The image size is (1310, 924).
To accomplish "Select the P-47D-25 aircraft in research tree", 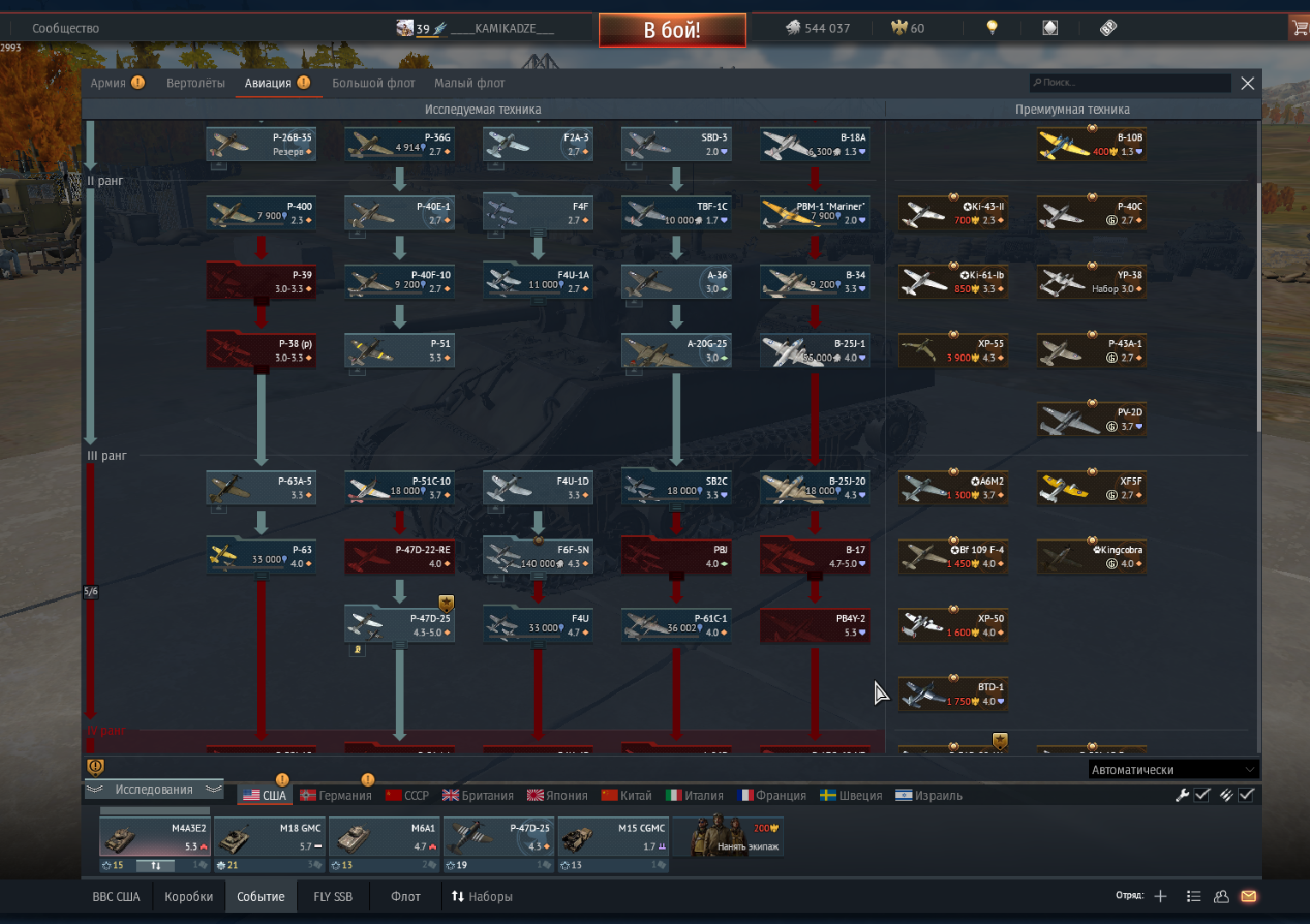I will (x=399, y=624).
